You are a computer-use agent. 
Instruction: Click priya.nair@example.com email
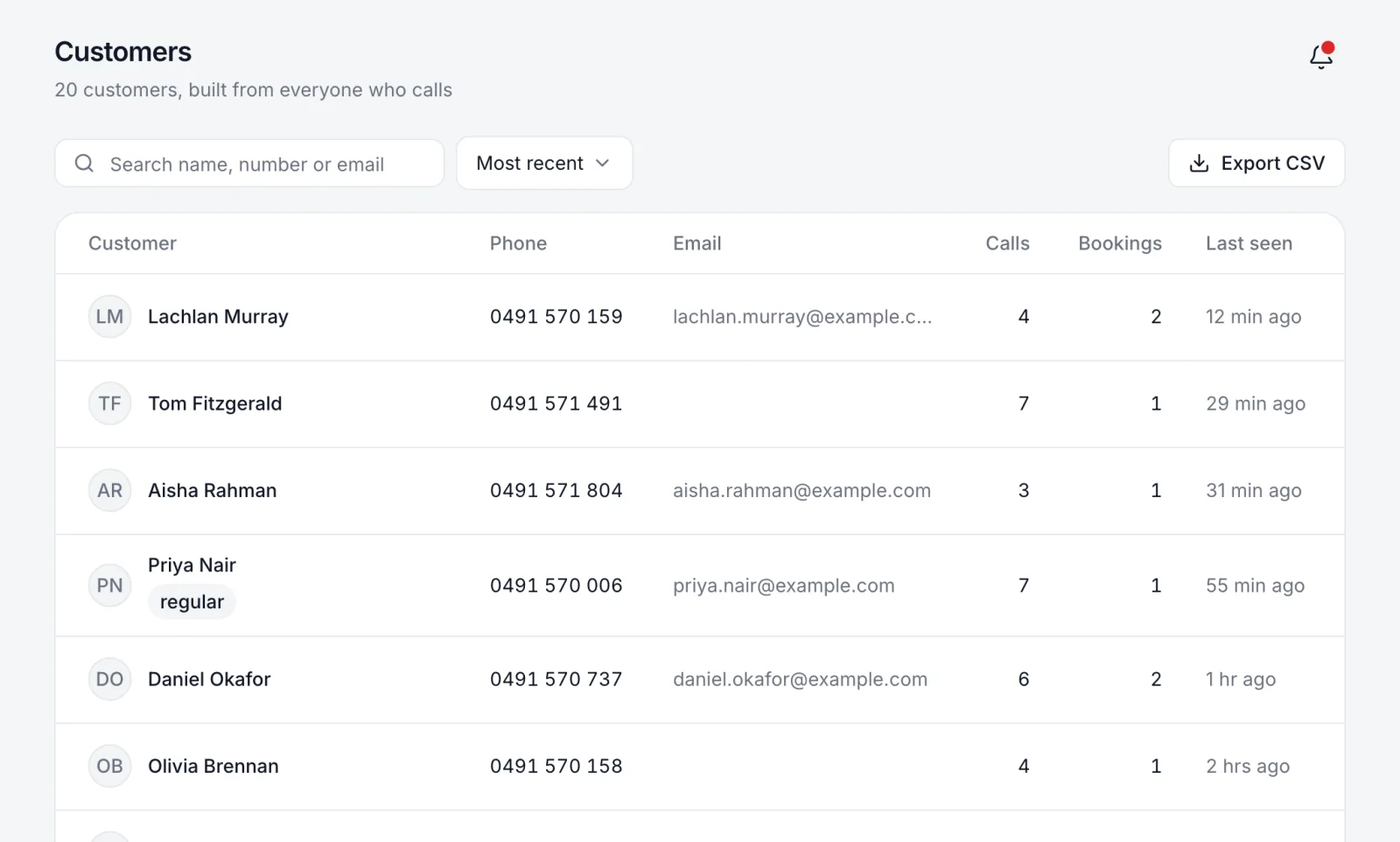pyautogui.click(x=783, y=586)
